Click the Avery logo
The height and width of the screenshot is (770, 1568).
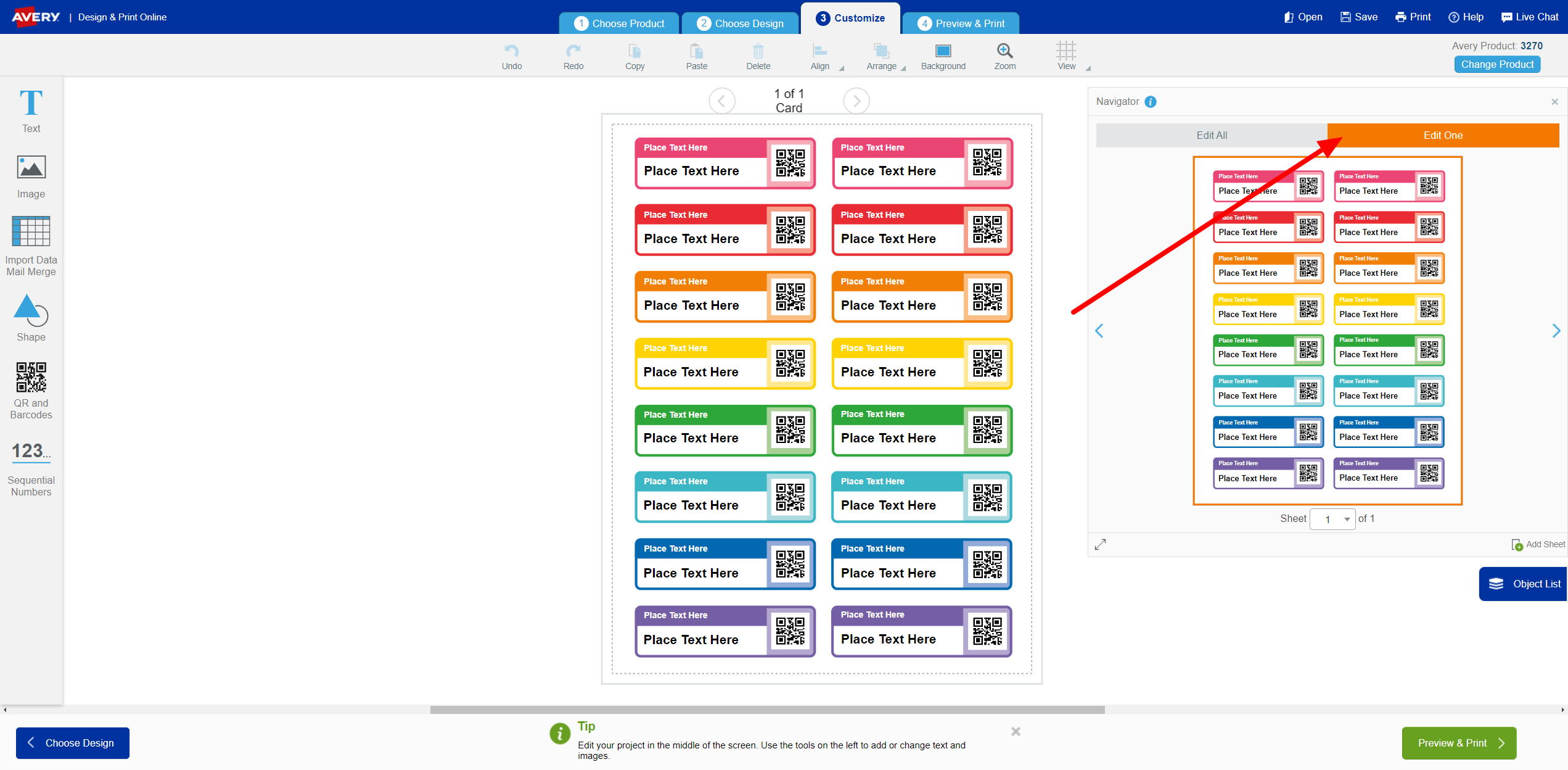coord(36,17)
